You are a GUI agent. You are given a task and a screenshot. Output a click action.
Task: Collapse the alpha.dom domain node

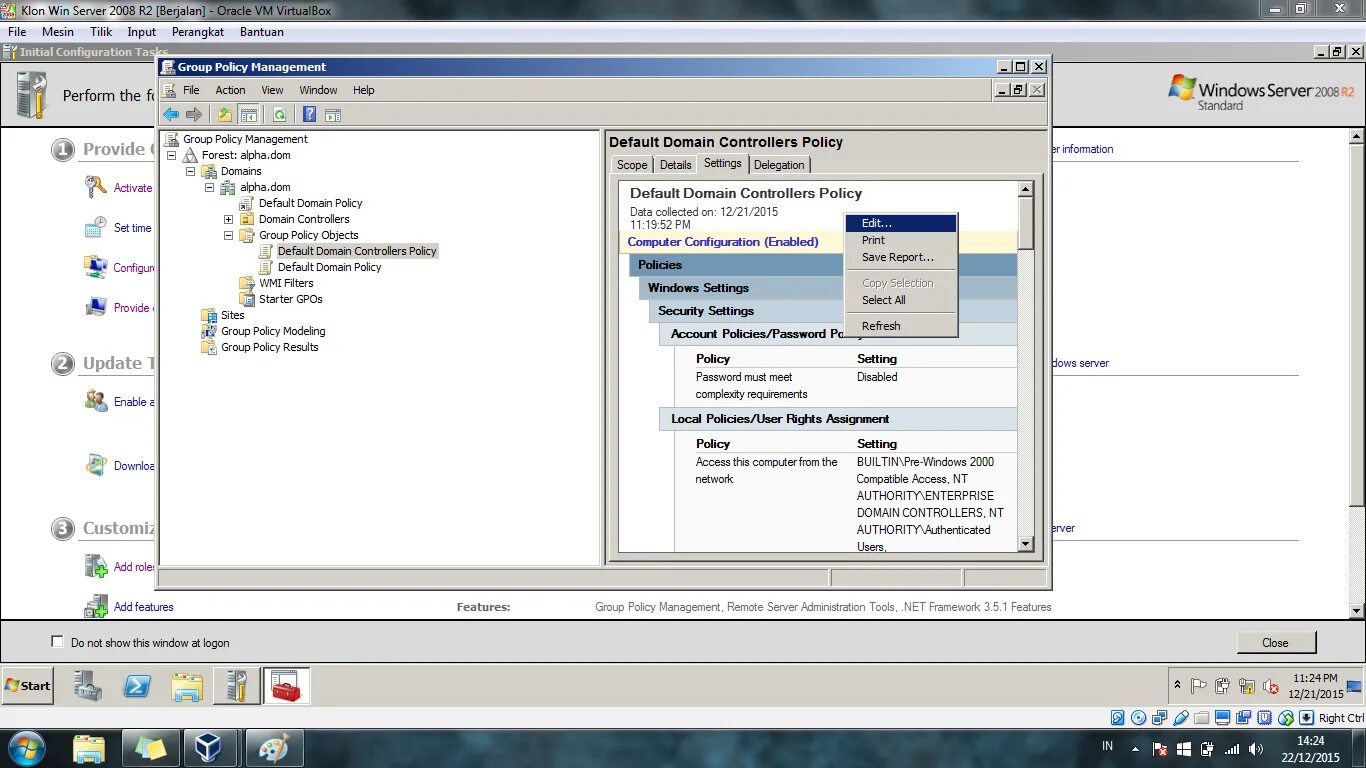coord(209,187)
